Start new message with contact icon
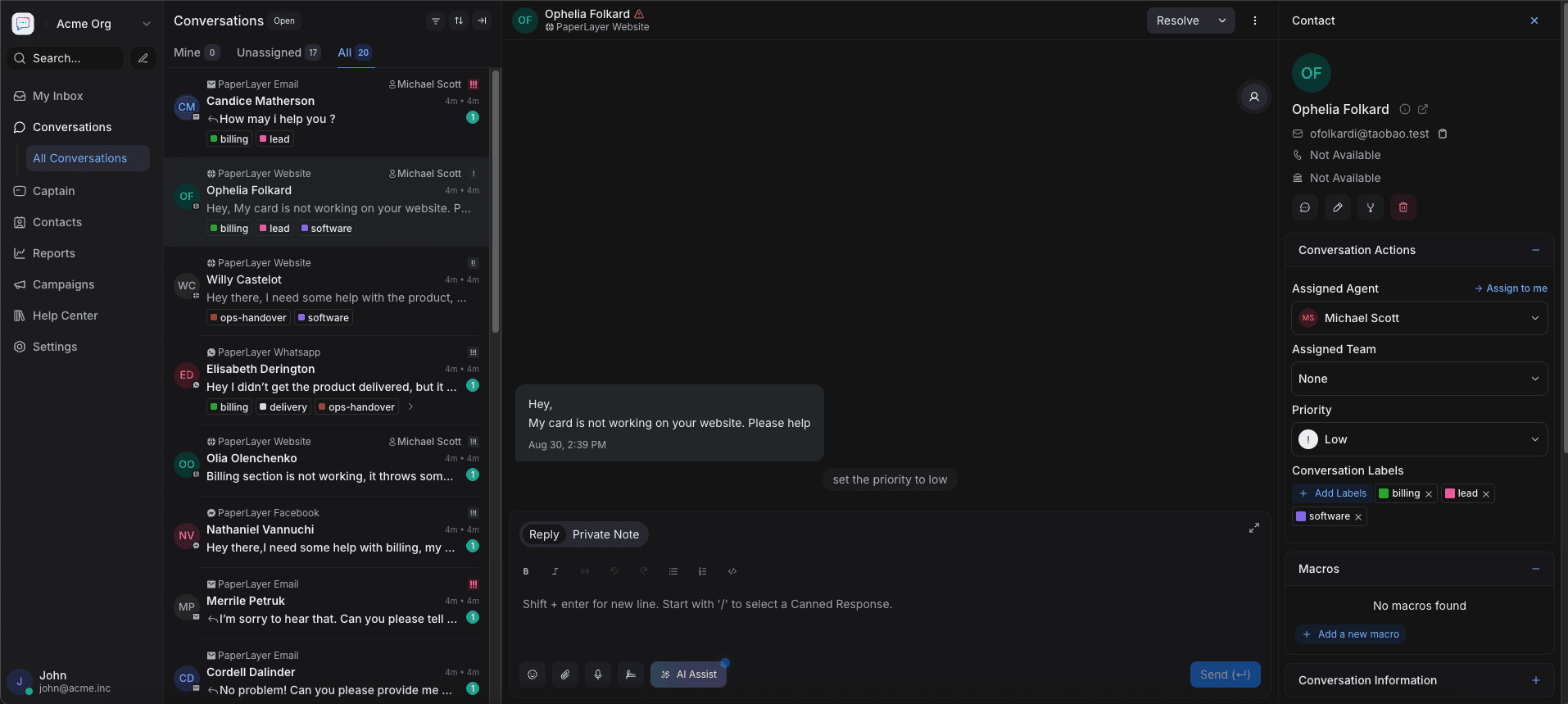 point(1305,207)
